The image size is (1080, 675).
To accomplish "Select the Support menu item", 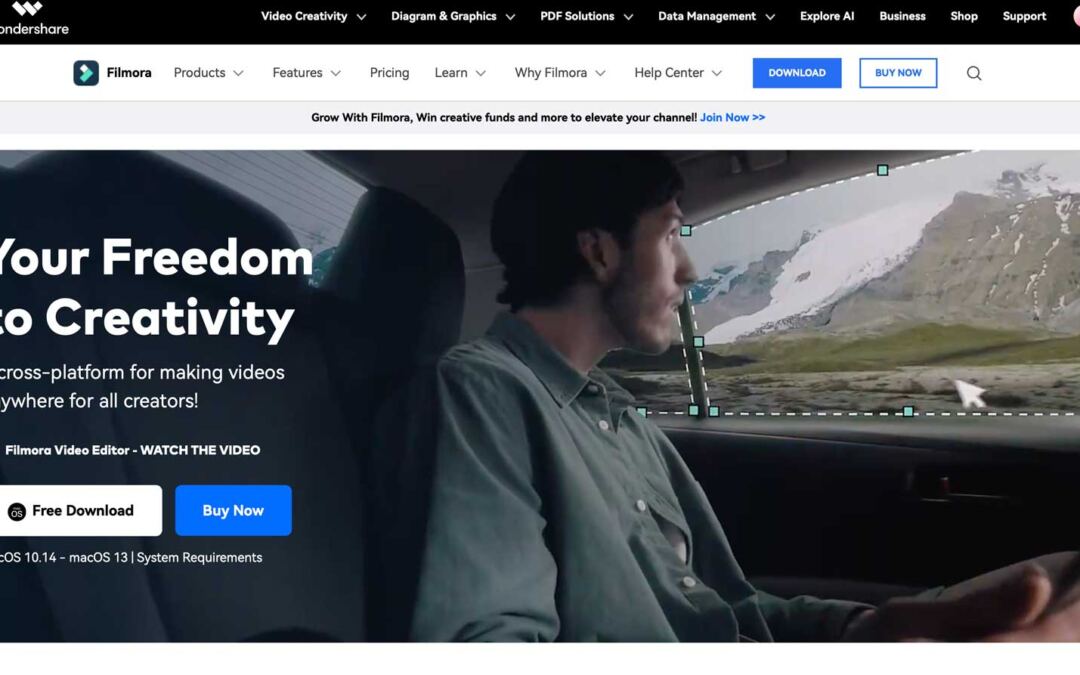I will 1024,16.
